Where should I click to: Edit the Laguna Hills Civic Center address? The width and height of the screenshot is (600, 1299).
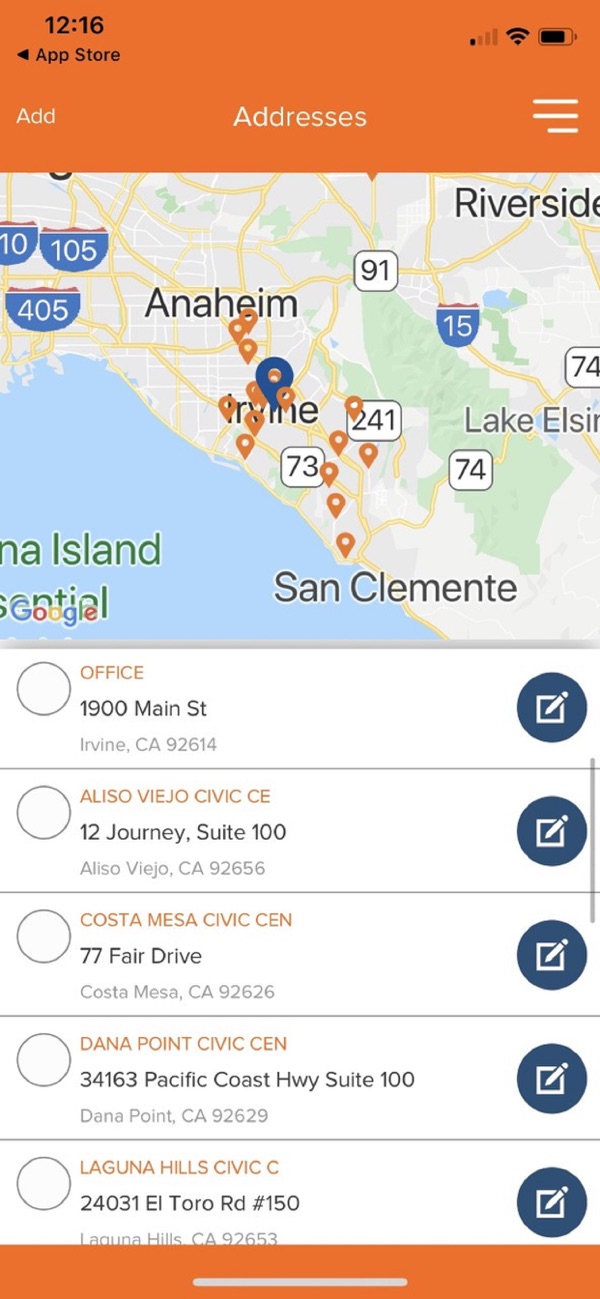(x=551, y=1202)
